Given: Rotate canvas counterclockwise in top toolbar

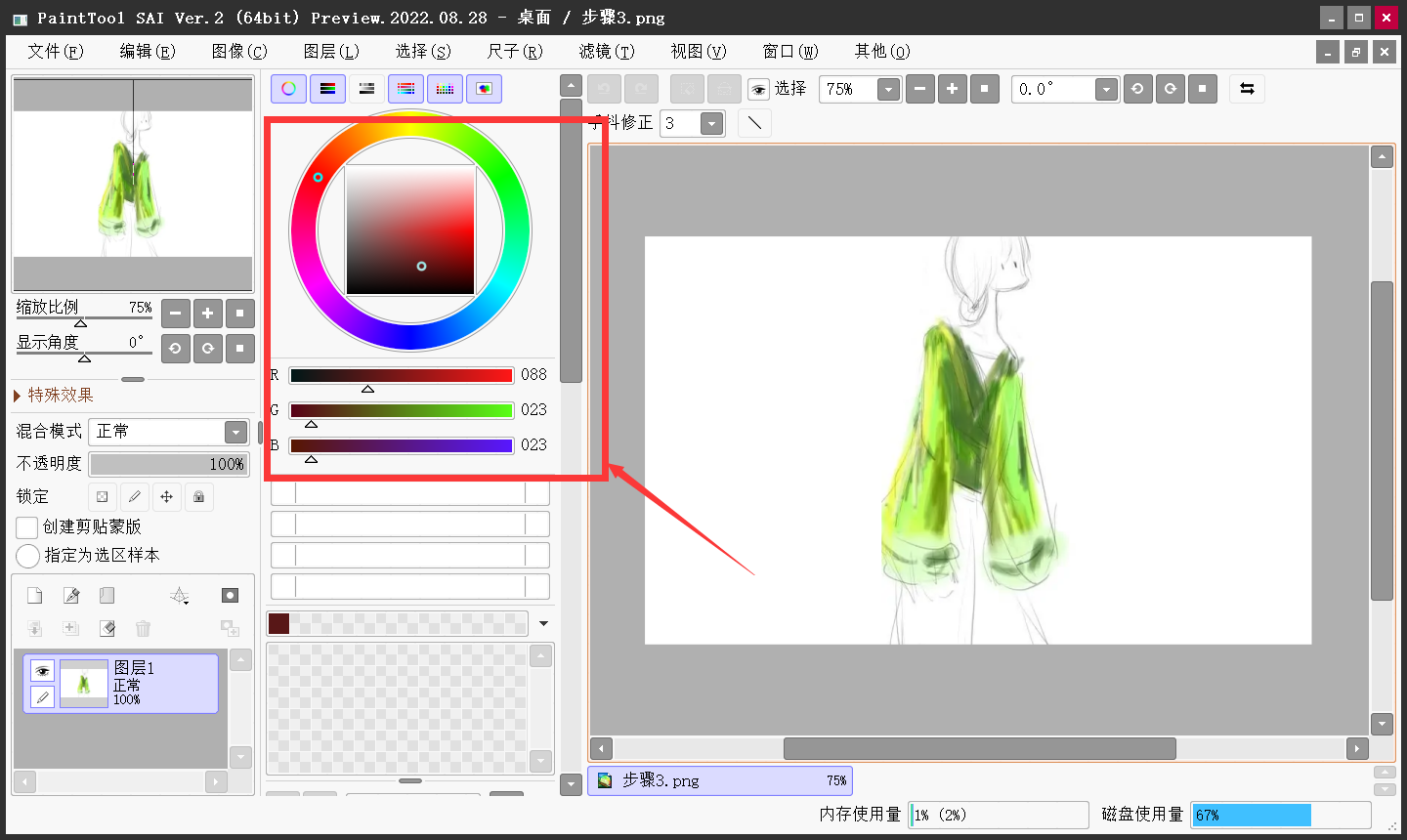Looking at the screenshot, I should 1137,89.
